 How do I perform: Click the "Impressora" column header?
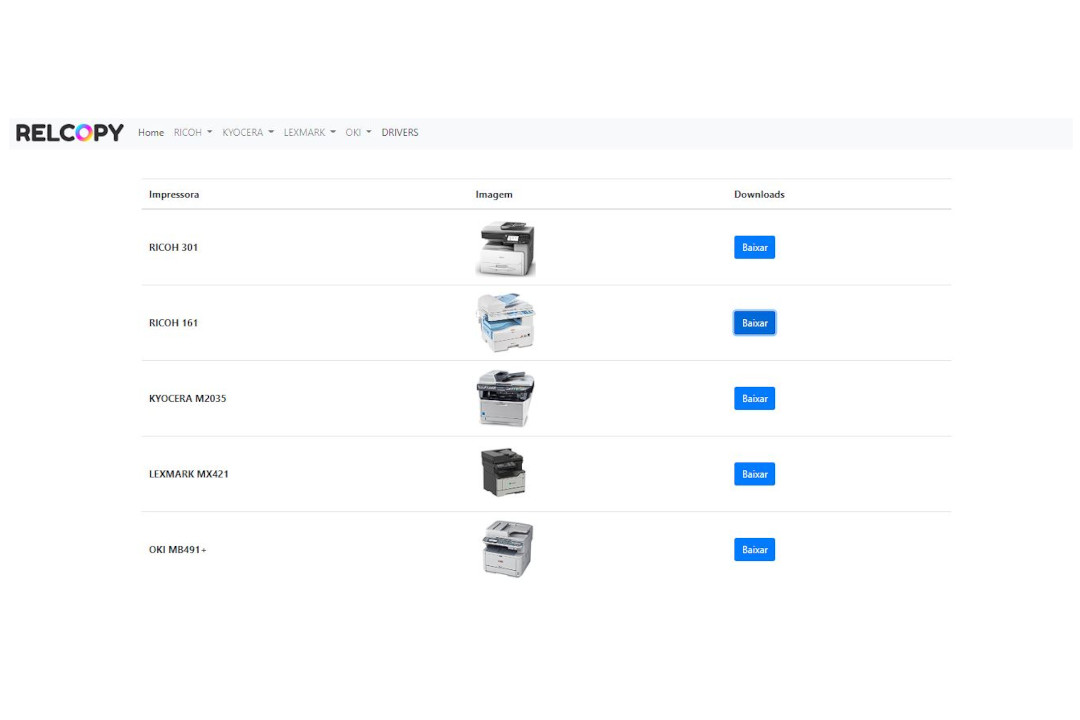(174, 194)
